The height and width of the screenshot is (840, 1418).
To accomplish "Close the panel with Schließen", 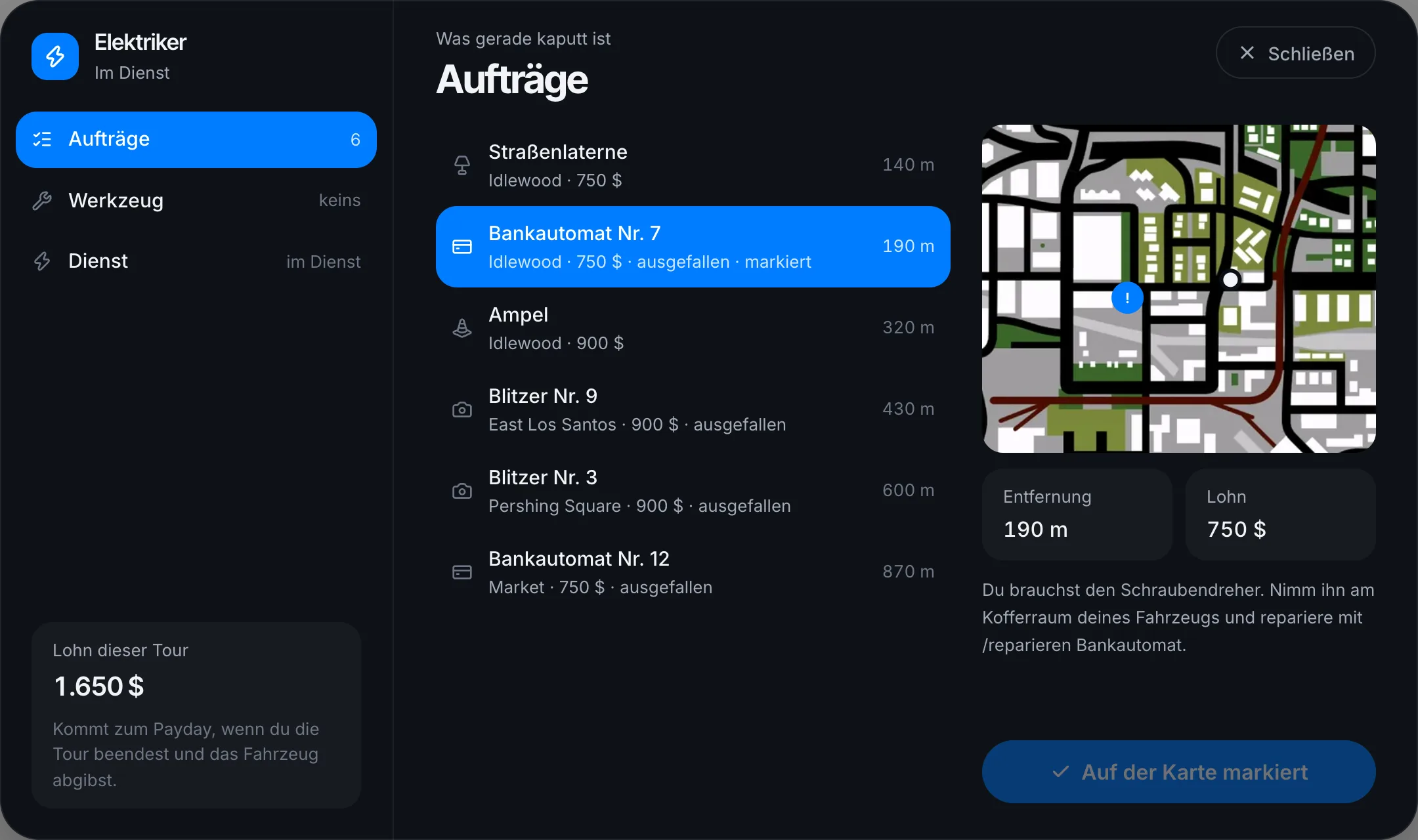I will click(x=1296, y=52).
